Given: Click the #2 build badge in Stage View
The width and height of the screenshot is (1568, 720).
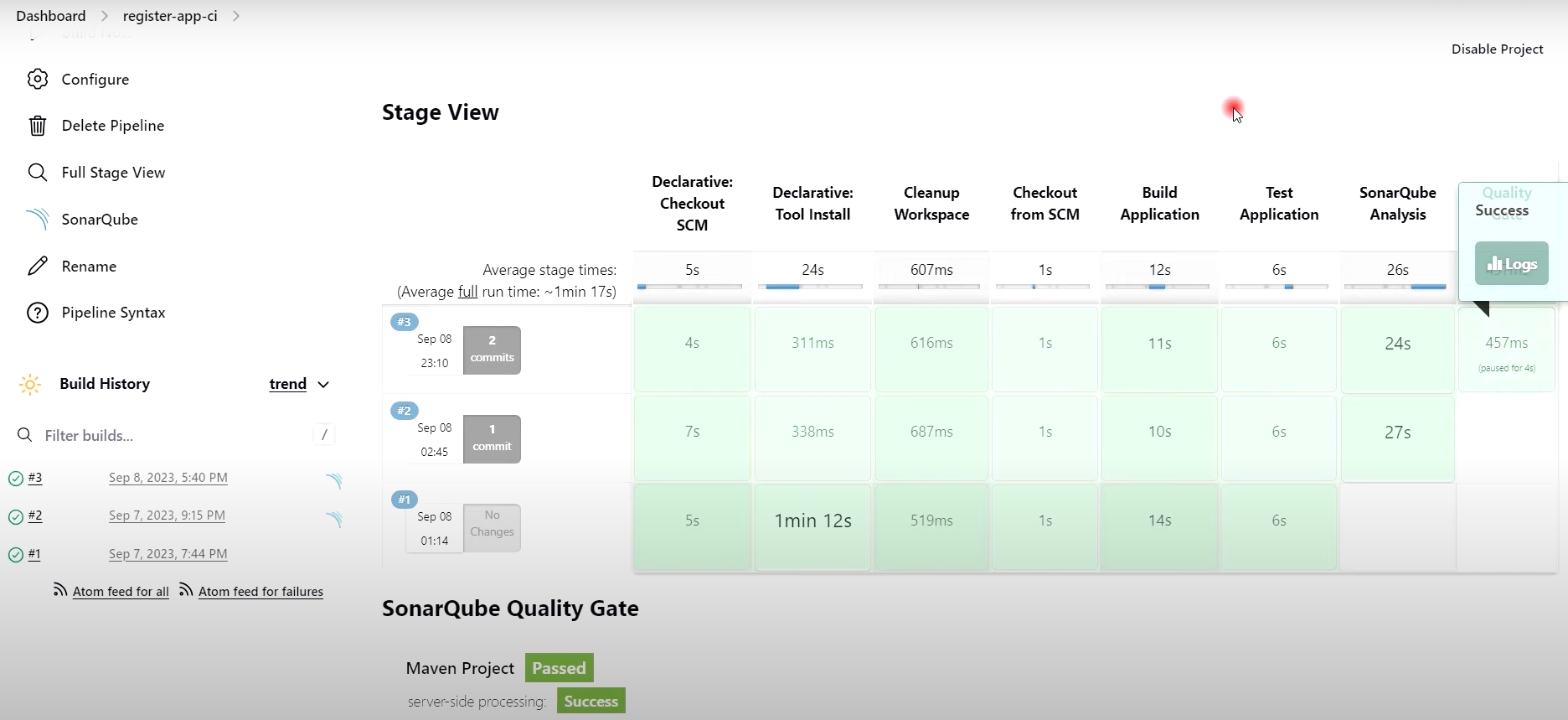Looking at the screenshot, I should [x=404, y=411].
